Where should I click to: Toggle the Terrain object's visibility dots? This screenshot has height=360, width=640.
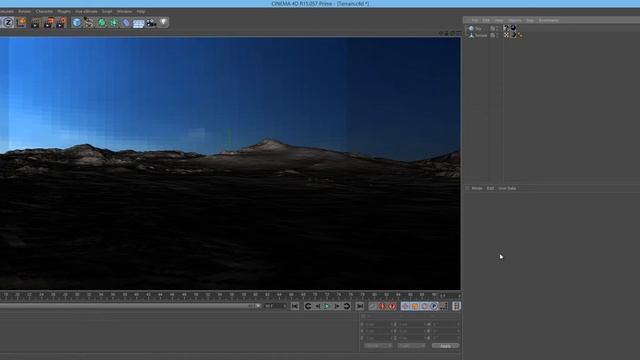[497, 36]
